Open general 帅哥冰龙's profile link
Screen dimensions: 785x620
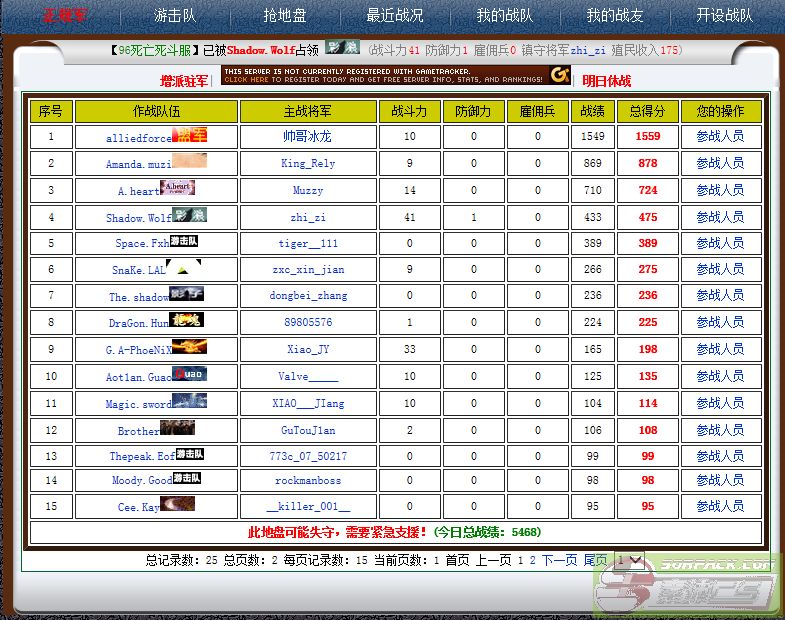[307, 136]
